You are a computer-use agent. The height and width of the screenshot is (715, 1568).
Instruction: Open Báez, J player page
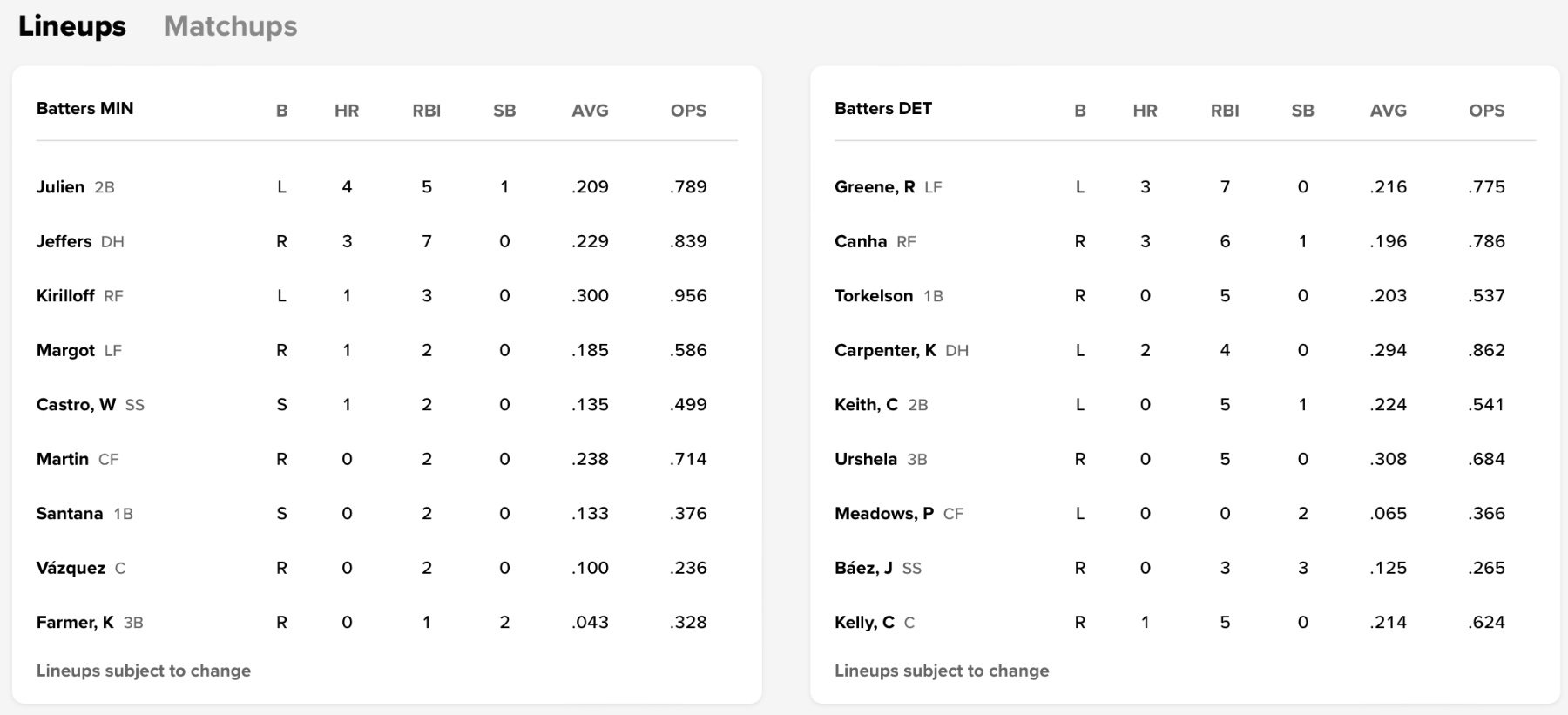click(863, 568)
